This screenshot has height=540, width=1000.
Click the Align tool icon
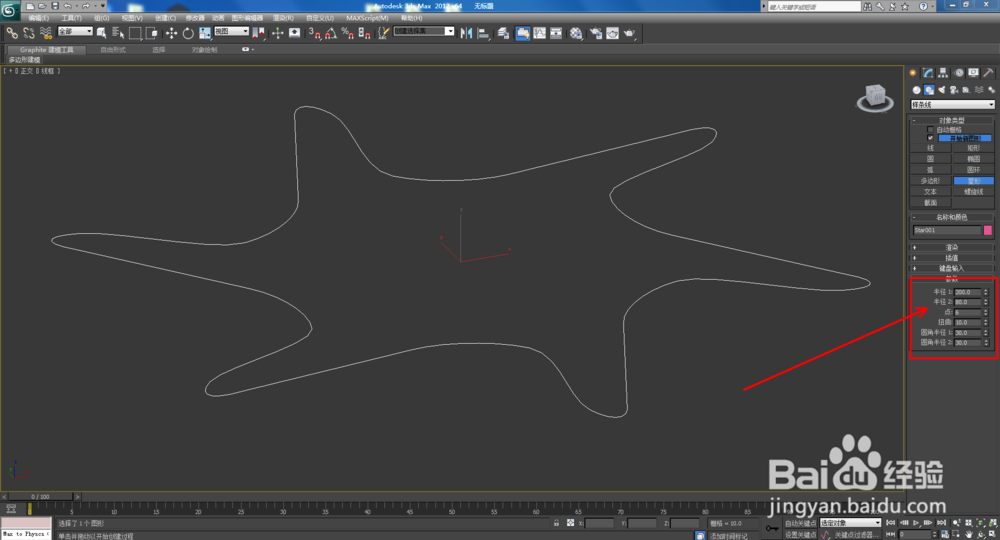(x=483, y=33)
